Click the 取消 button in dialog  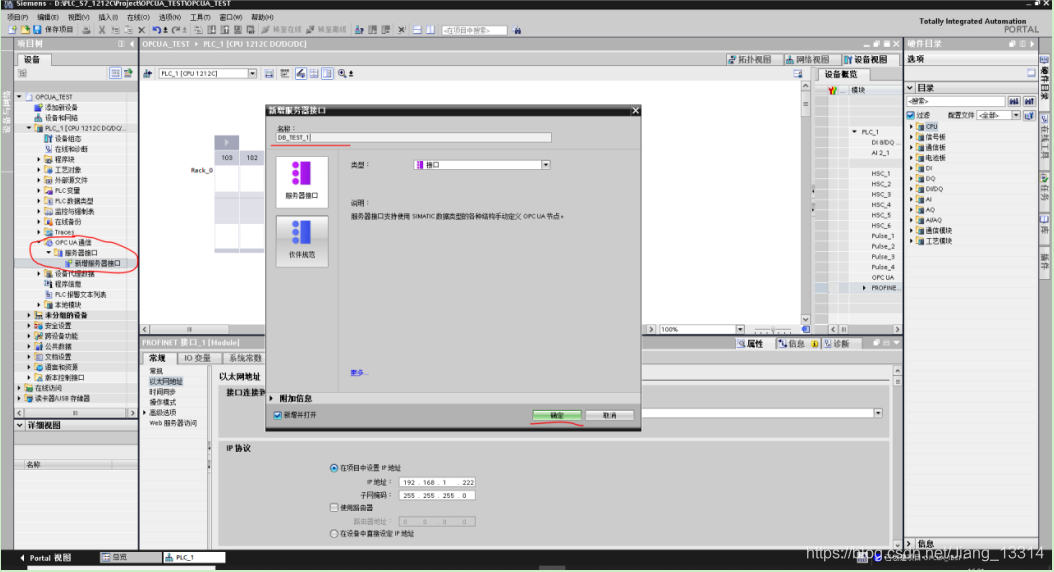[610, 415]
